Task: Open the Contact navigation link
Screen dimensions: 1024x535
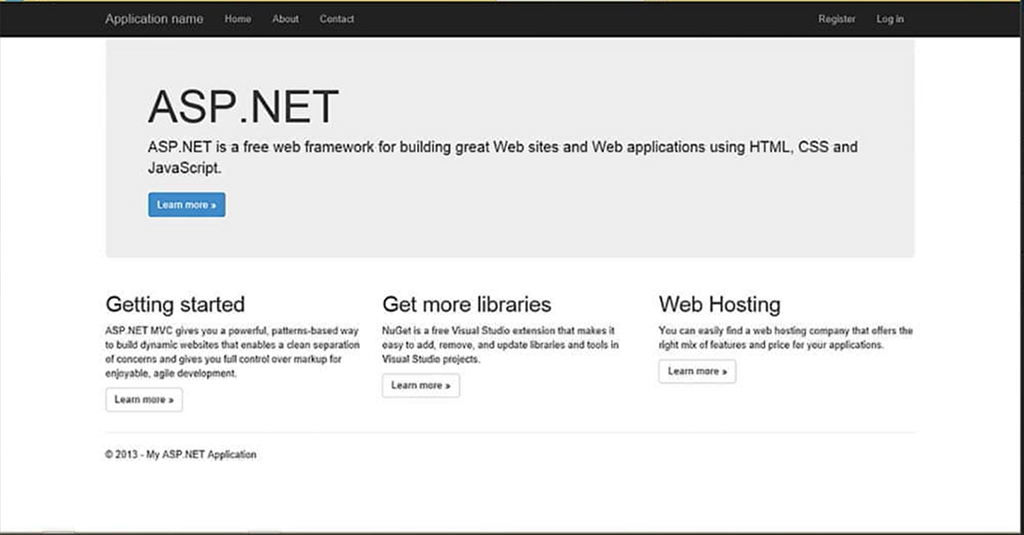Action: point(337,19)
